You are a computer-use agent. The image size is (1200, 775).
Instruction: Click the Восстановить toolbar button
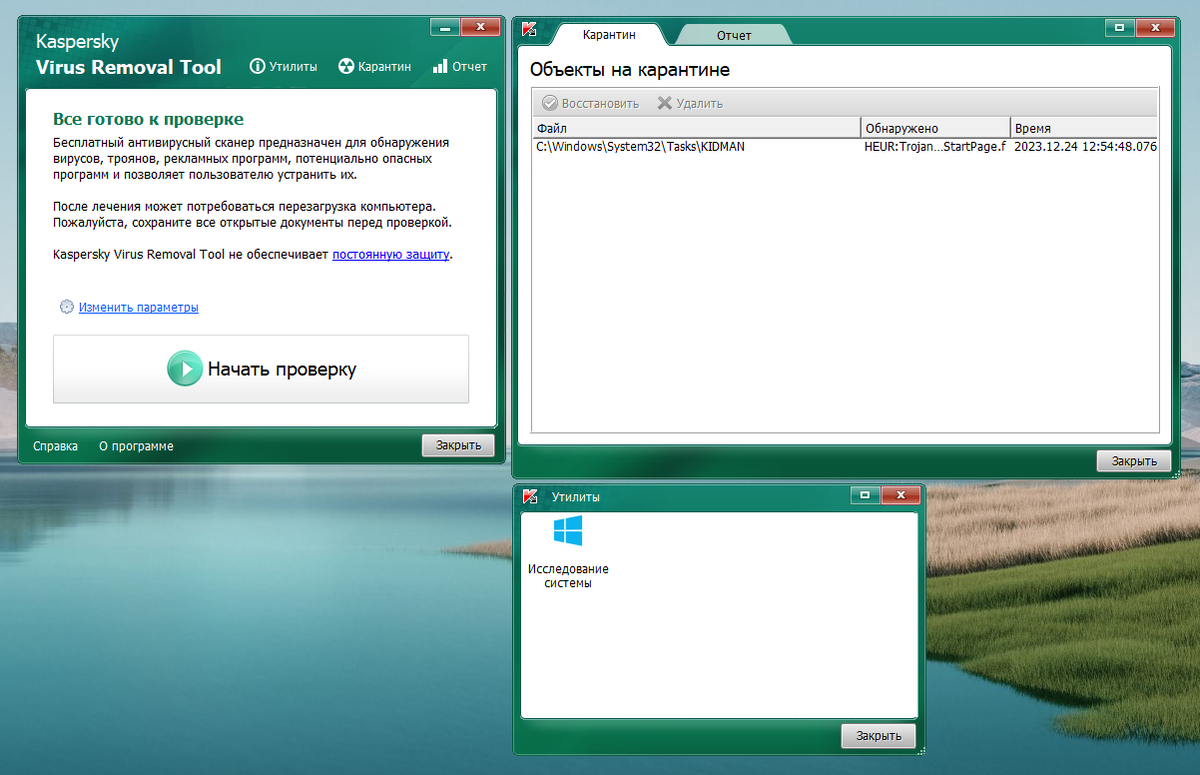pos(590,103)
